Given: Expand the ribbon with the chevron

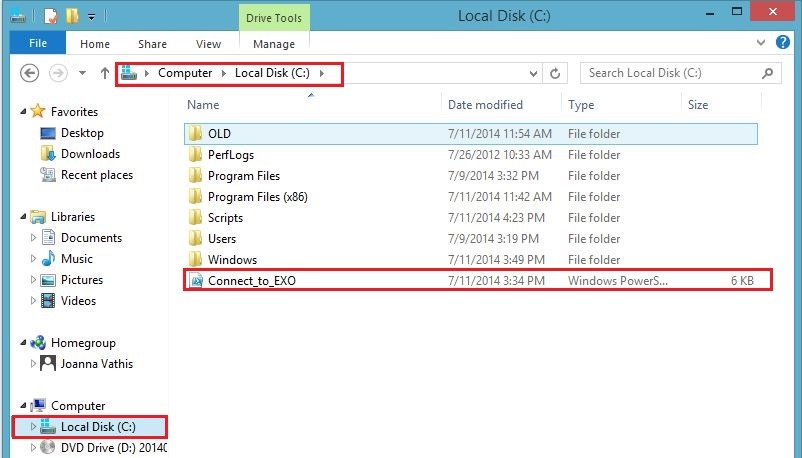Looking at the screenshot, I should 765,43.
